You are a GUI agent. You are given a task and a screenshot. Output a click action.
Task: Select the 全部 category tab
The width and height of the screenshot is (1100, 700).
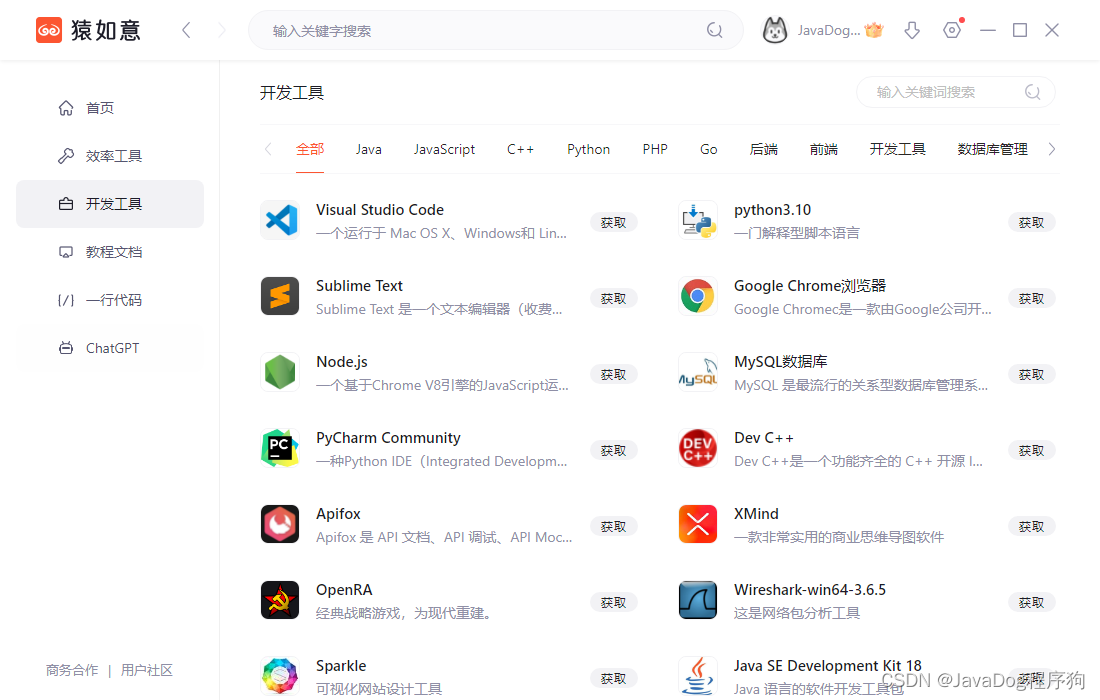[x=309, y=149]
